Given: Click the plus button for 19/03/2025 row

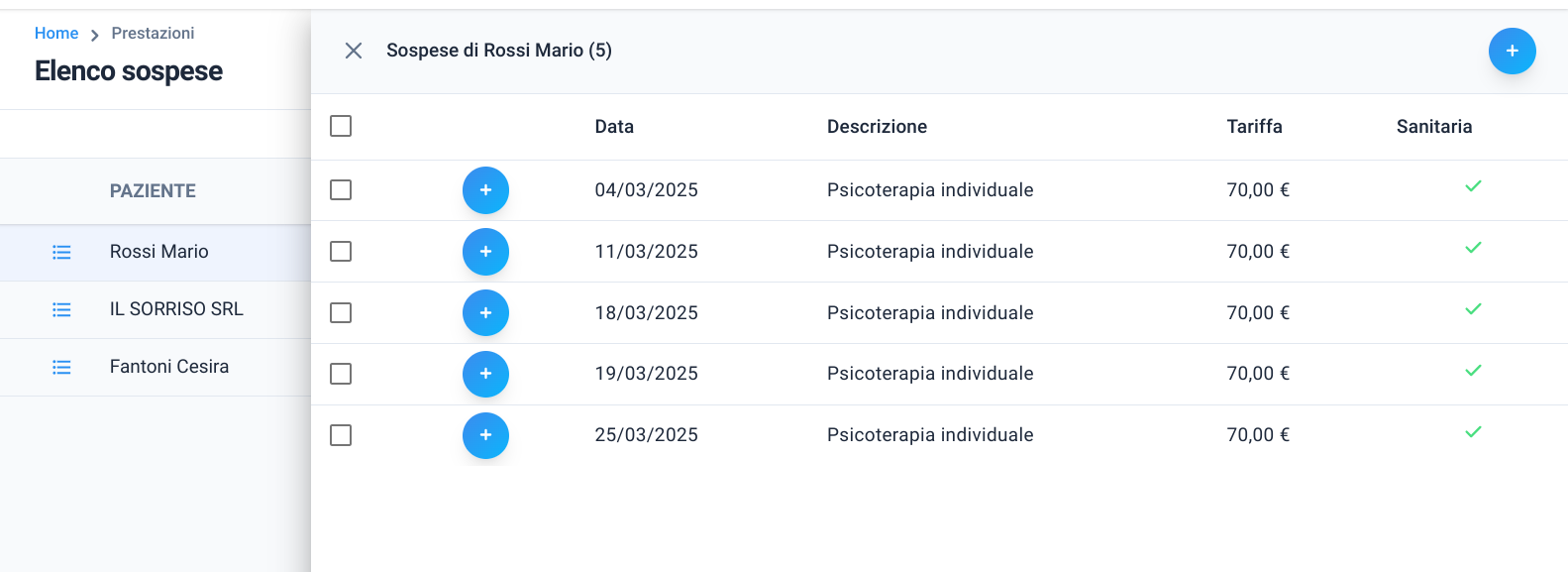Looking at the screenshot, I should point(485,374).
